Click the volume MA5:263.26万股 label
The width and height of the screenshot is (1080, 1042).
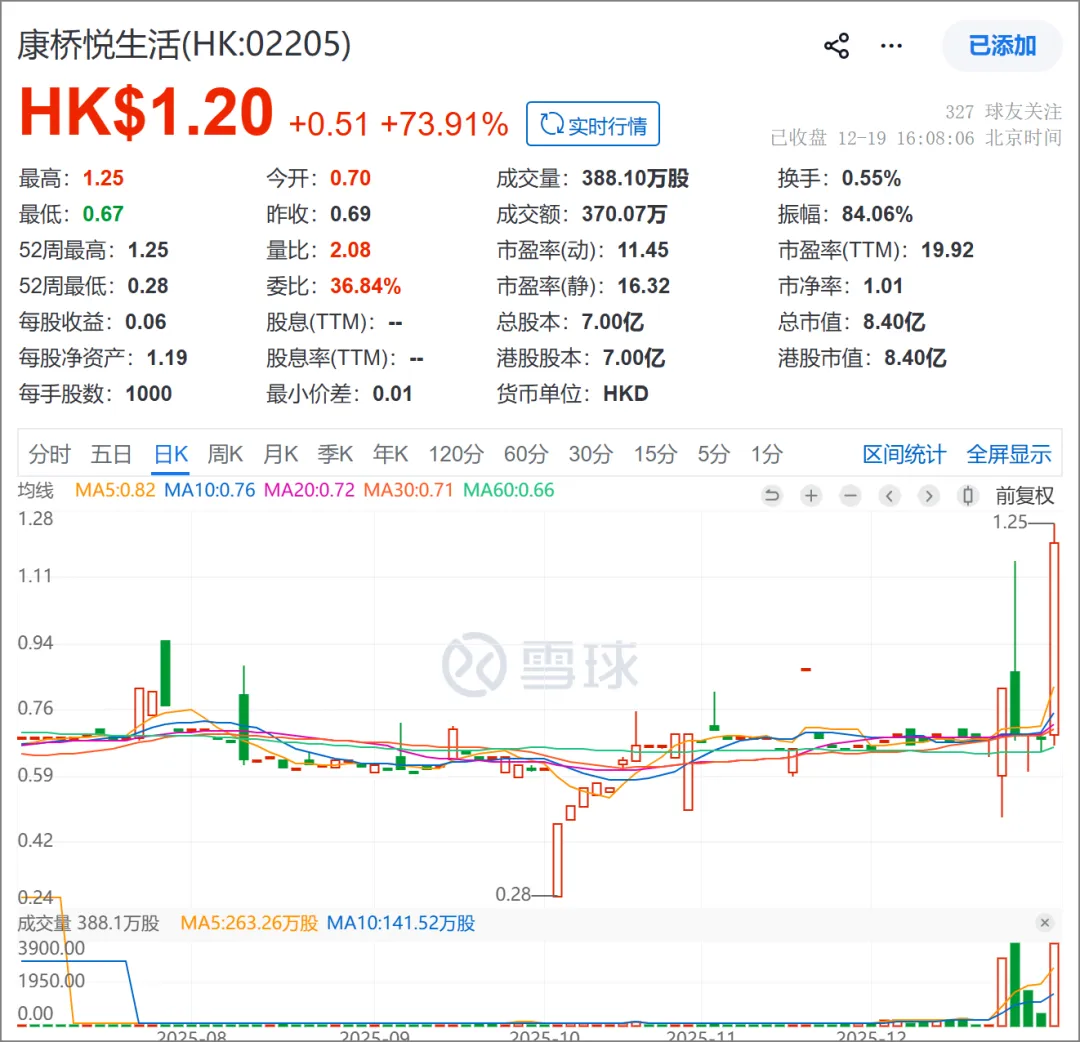249,923
